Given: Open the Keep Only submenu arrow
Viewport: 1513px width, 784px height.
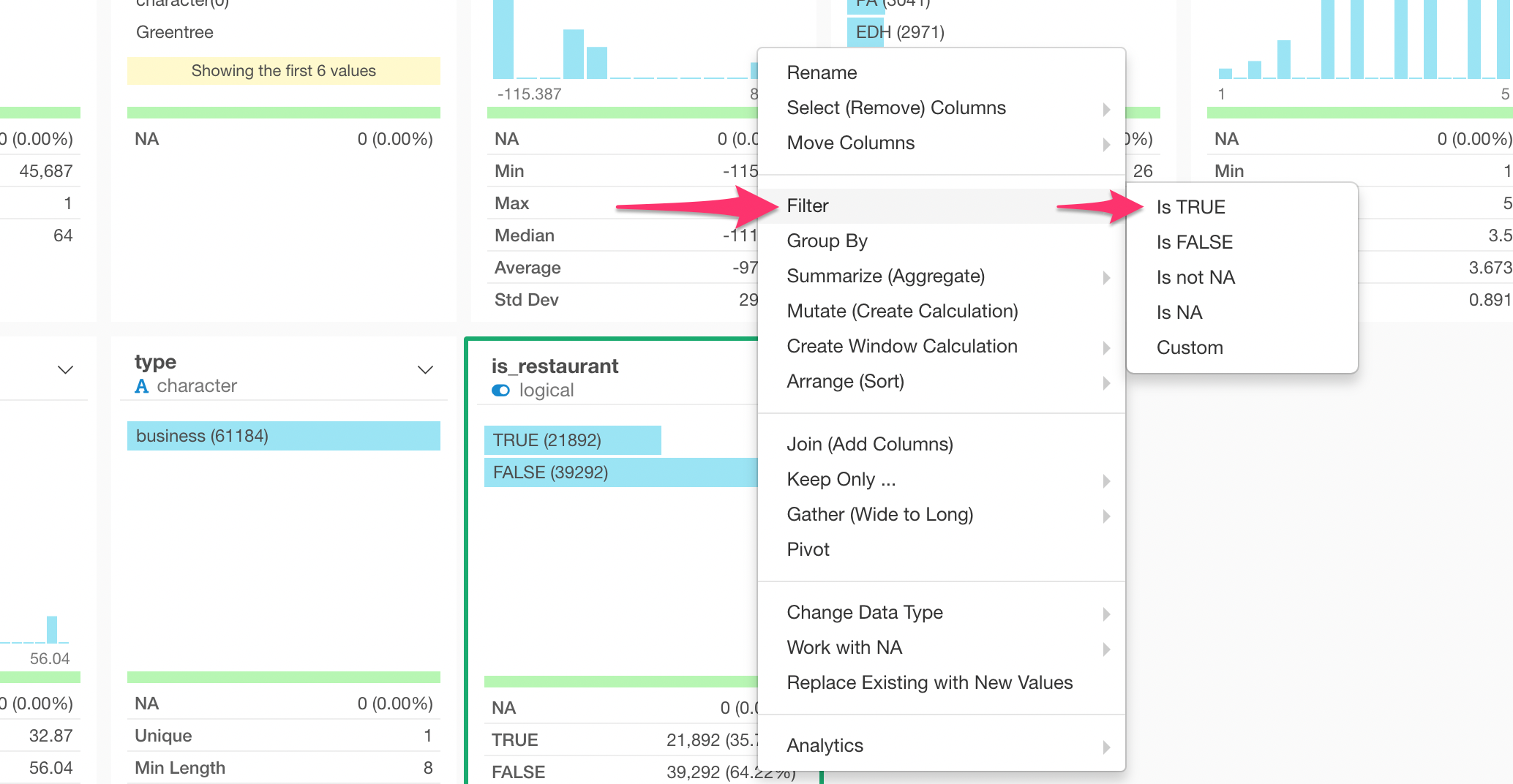Looking at the screenshot, I should pyautogui.click(x=1105, y=480).
